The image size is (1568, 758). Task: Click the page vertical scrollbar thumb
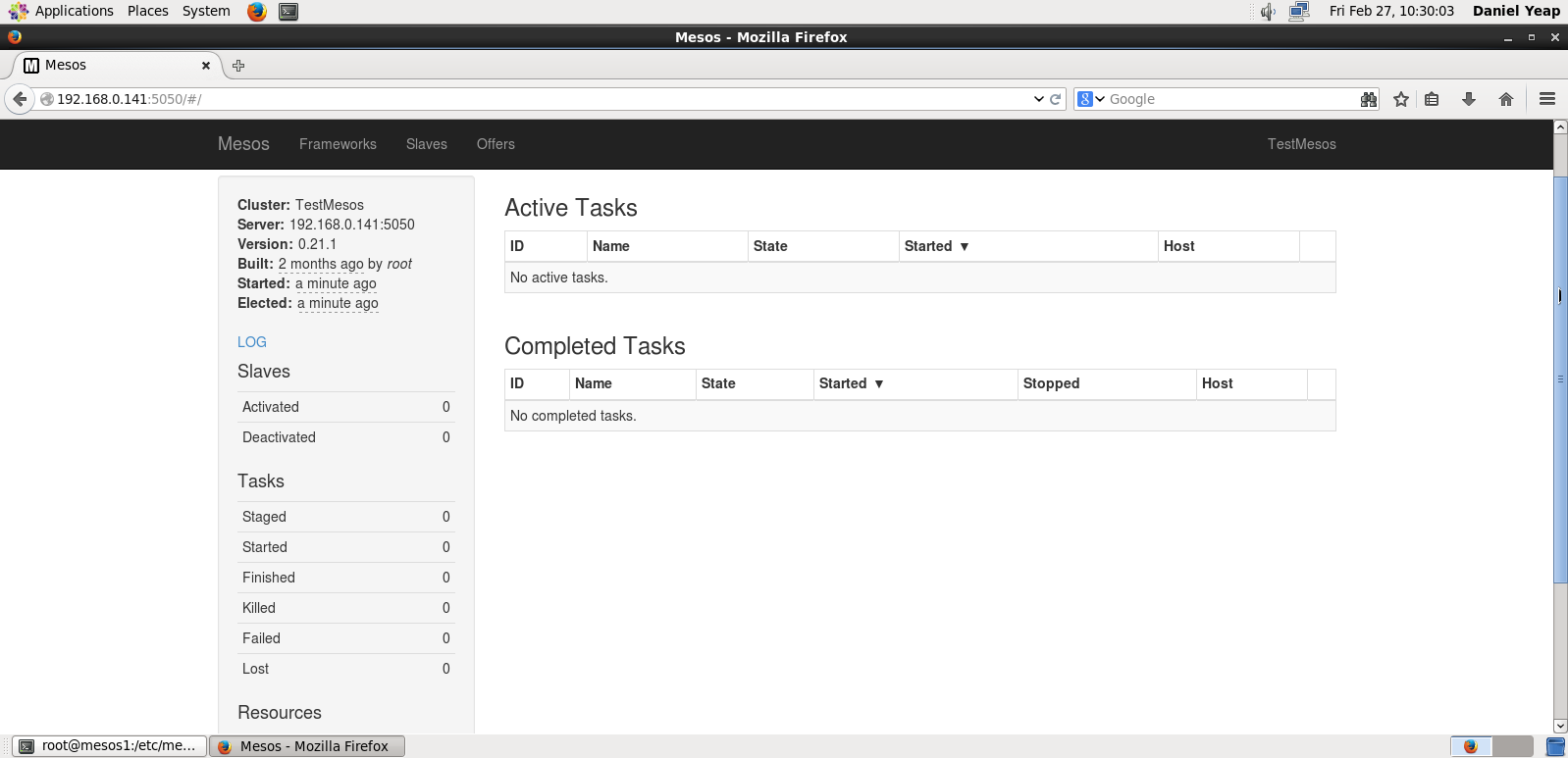coord(1560,379)
